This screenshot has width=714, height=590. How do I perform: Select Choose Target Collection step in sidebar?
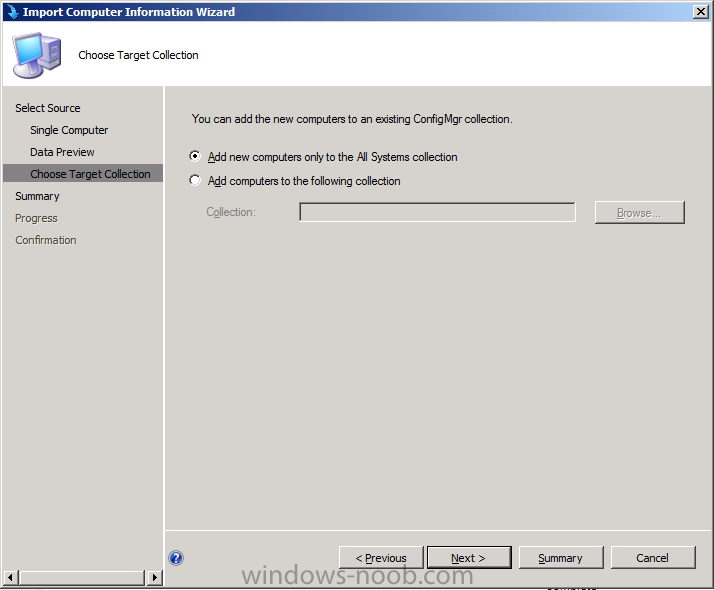pyautogui.click(x=83, y=173)
